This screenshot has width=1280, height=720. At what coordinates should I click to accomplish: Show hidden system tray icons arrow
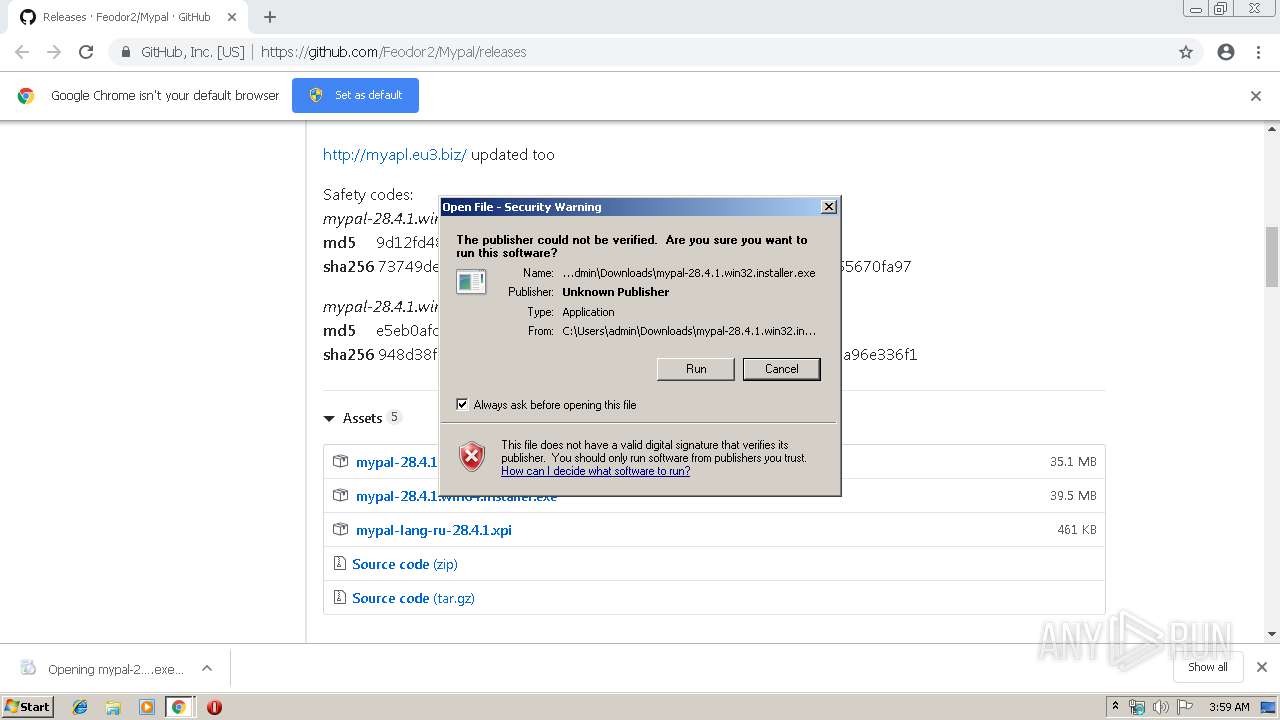[x=1115, y=707]
